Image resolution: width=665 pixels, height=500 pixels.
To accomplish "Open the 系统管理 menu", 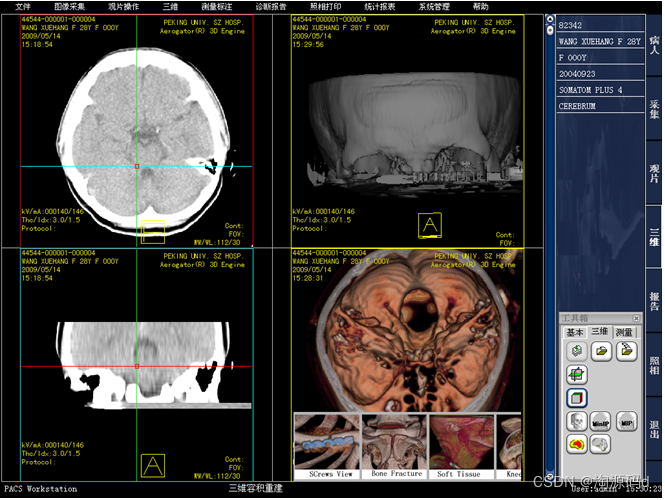I will coord(434,7).
